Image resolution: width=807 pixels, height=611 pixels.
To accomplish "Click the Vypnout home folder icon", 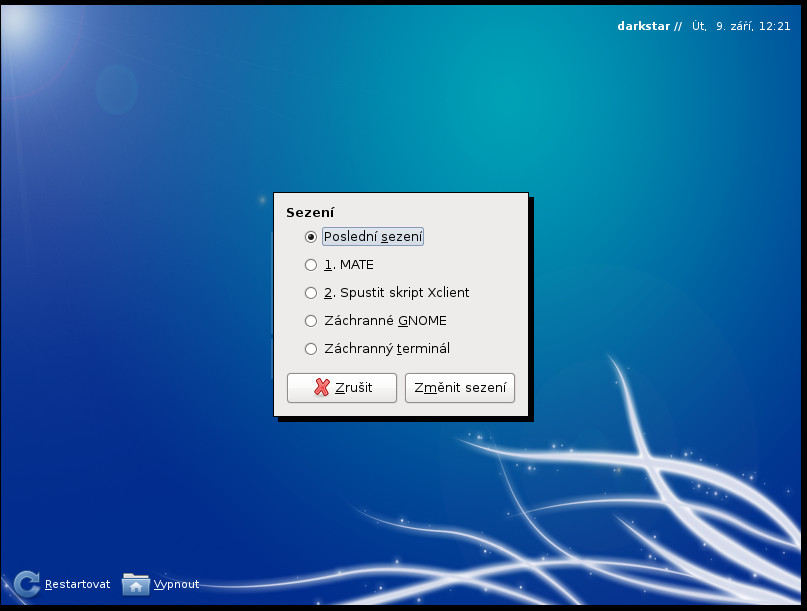I will coord(135,584).
